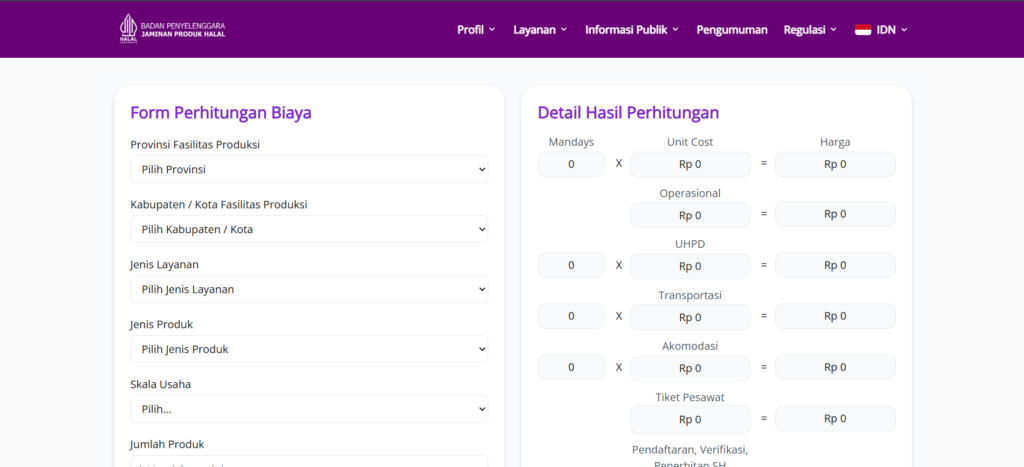Click the Indonesian flag icon

[x=862, y=30]
